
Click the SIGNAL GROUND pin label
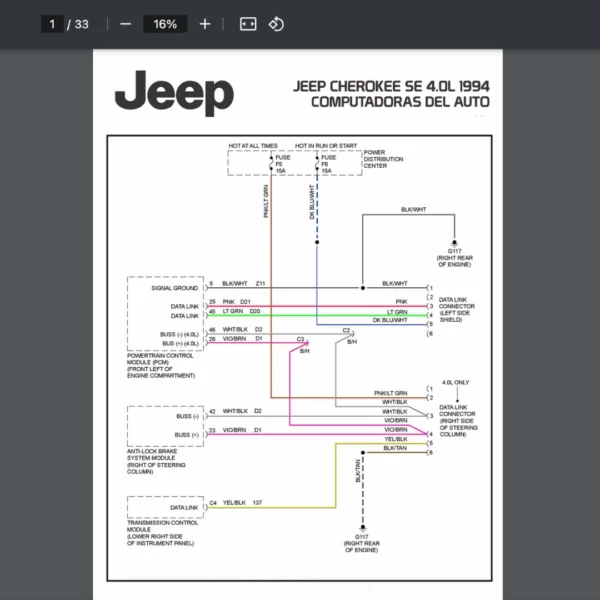[174, 286]
